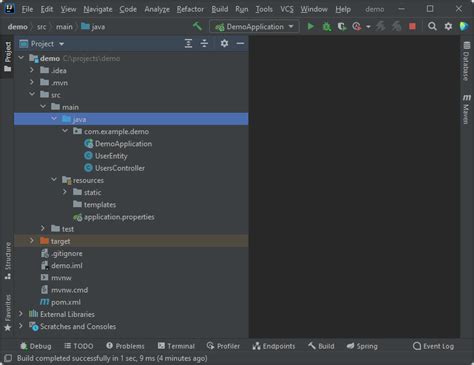Open the Build tool window at bottom
This screenshot has height=365, width=474.
coord(321,346)
